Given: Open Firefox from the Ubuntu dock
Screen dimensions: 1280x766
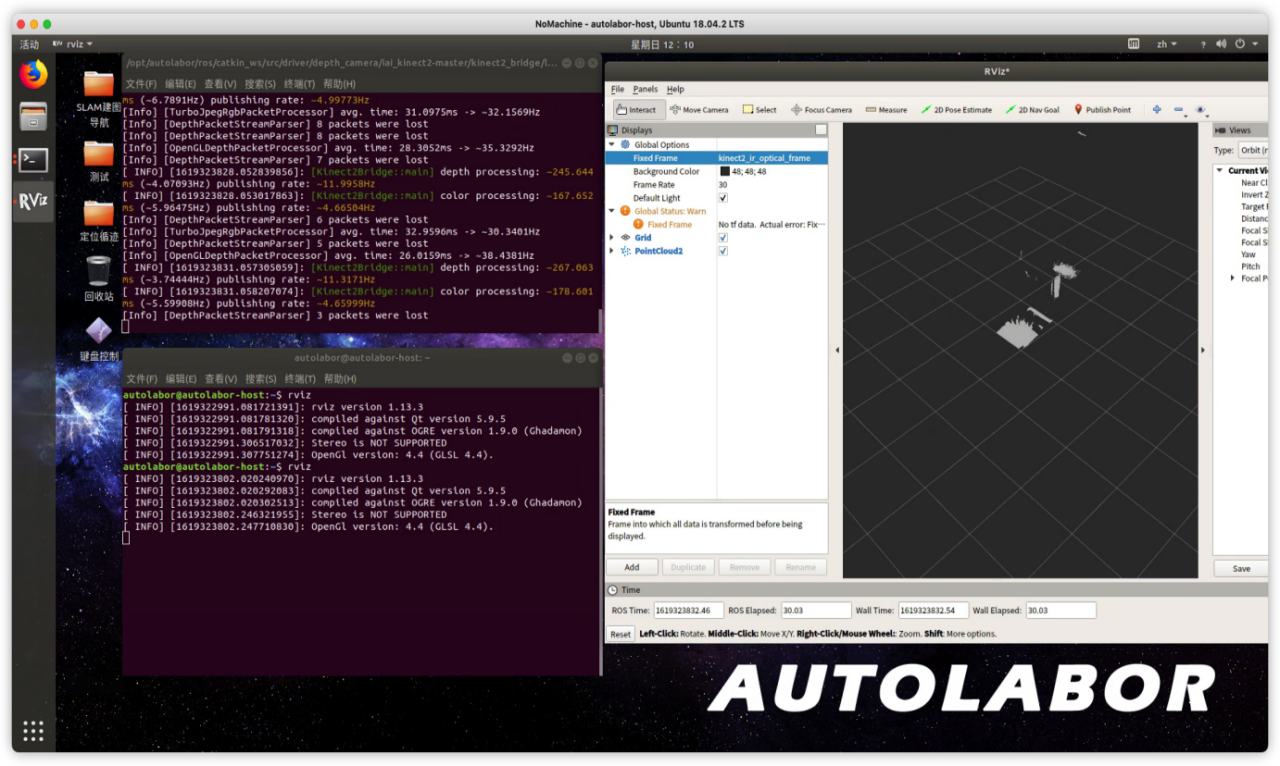Looking at the screenshot, I should click(x=33, y=74).
